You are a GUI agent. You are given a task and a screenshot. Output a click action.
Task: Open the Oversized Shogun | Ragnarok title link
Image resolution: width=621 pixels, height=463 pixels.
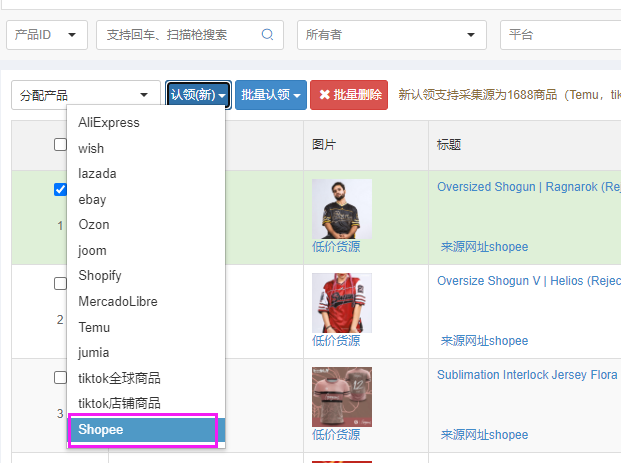(x=529, y=187)
